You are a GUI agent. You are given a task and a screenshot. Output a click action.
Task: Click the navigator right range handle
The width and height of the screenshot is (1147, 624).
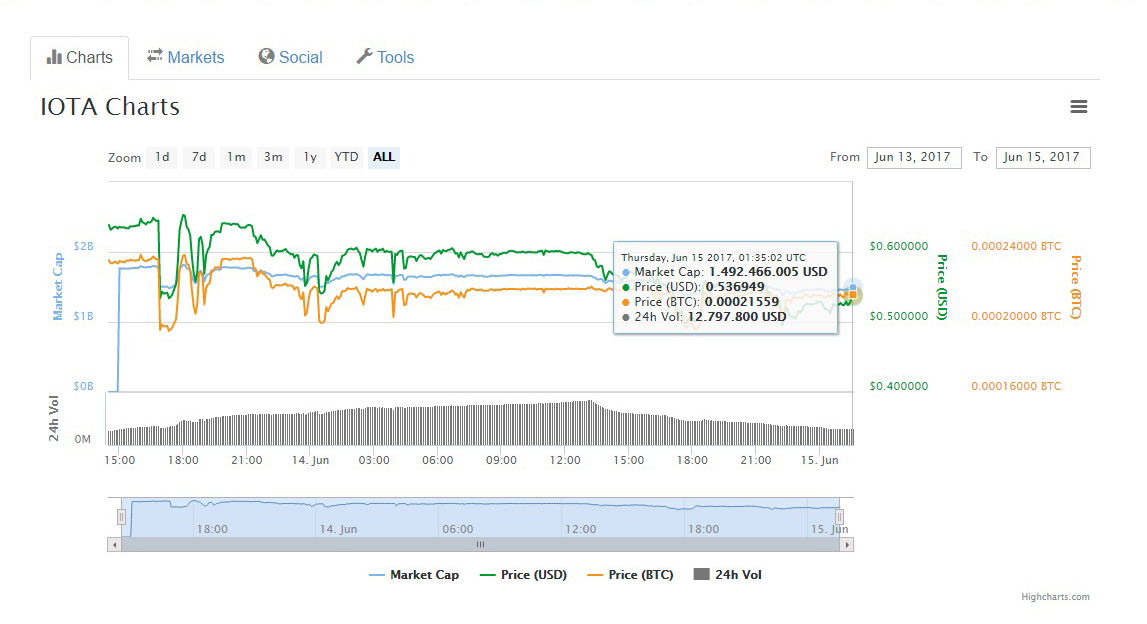839,517
